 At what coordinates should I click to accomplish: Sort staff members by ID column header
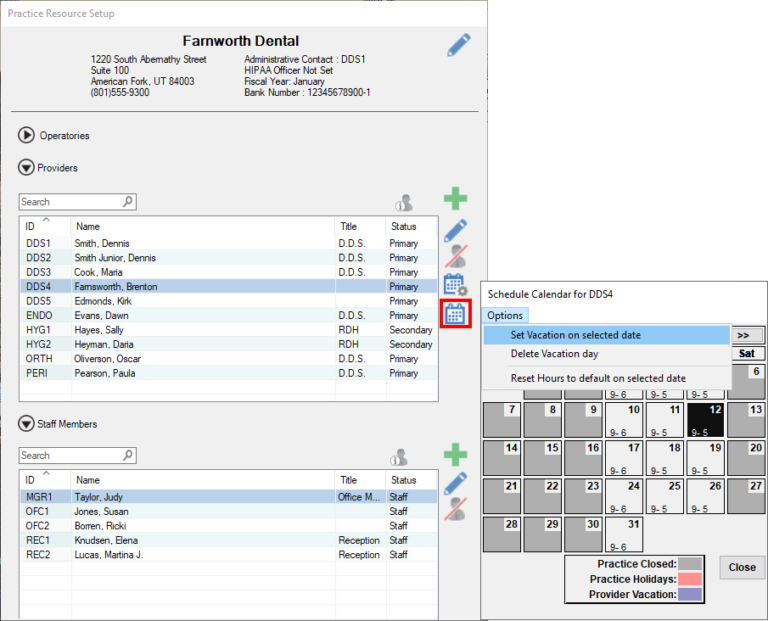[45, 480]
